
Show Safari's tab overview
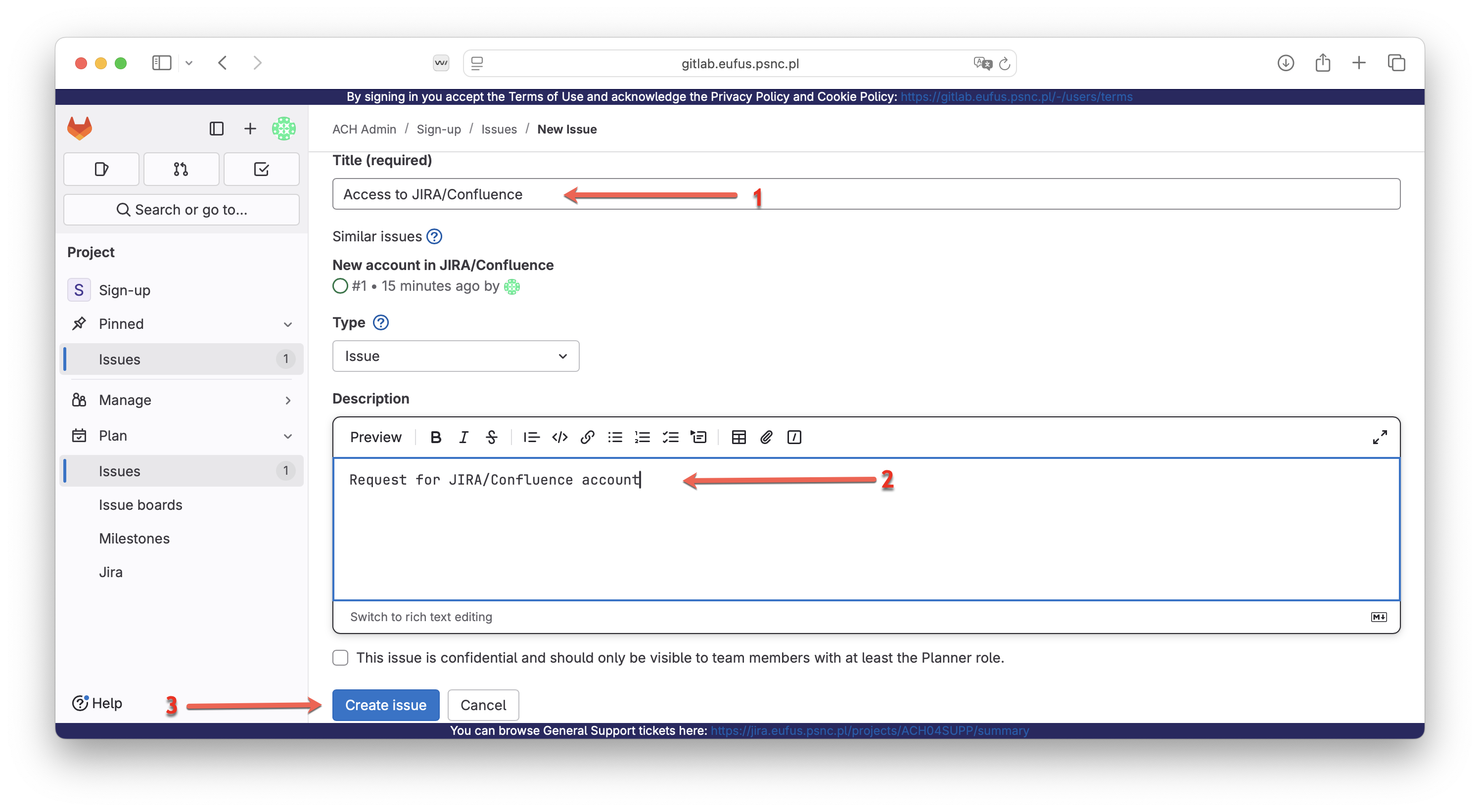click(1396, 63)
